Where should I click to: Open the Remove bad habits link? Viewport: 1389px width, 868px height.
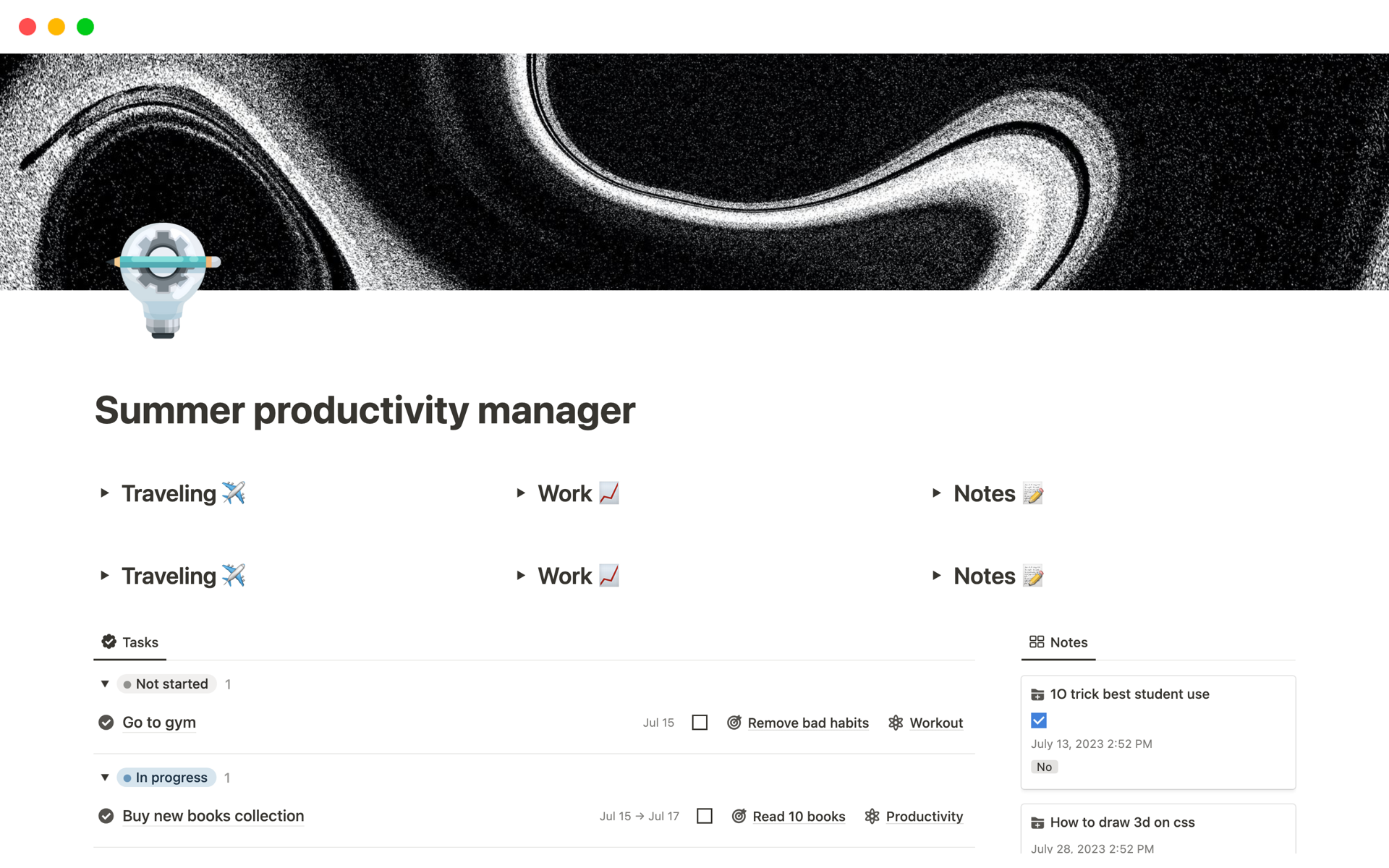[808, 723]
